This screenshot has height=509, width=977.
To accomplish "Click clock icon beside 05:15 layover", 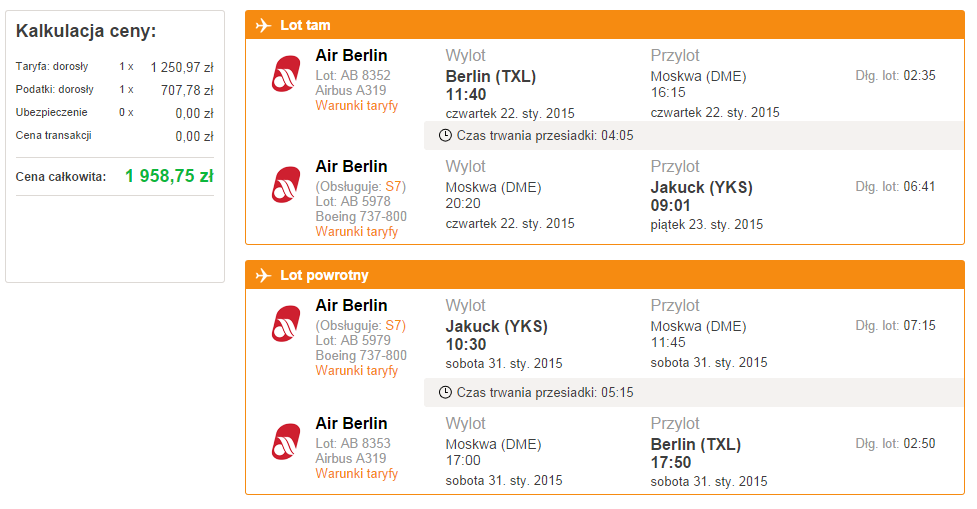I will click(445, 392).
